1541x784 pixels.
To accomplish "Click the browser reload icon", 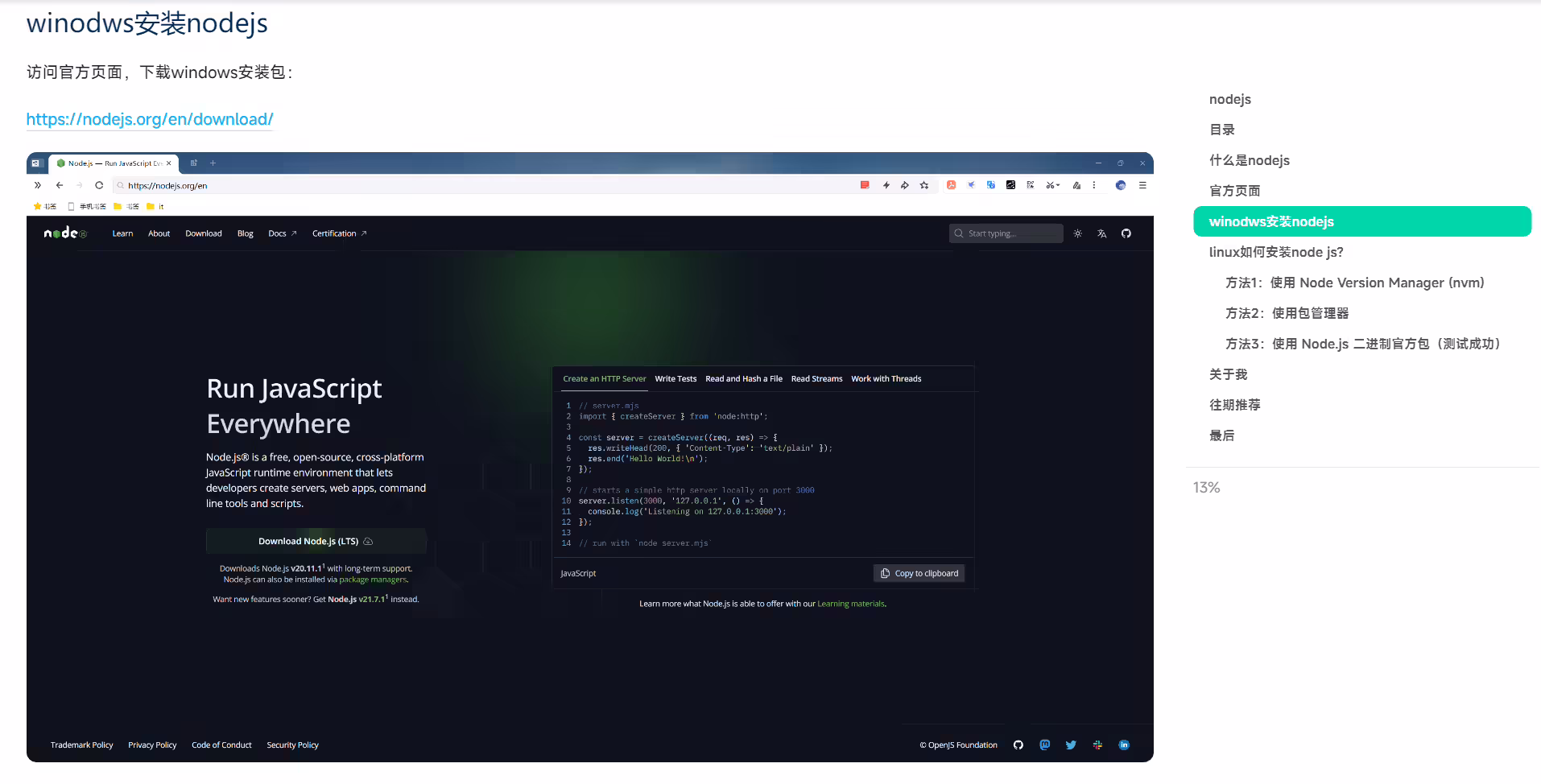I will (x=99, y=185).
